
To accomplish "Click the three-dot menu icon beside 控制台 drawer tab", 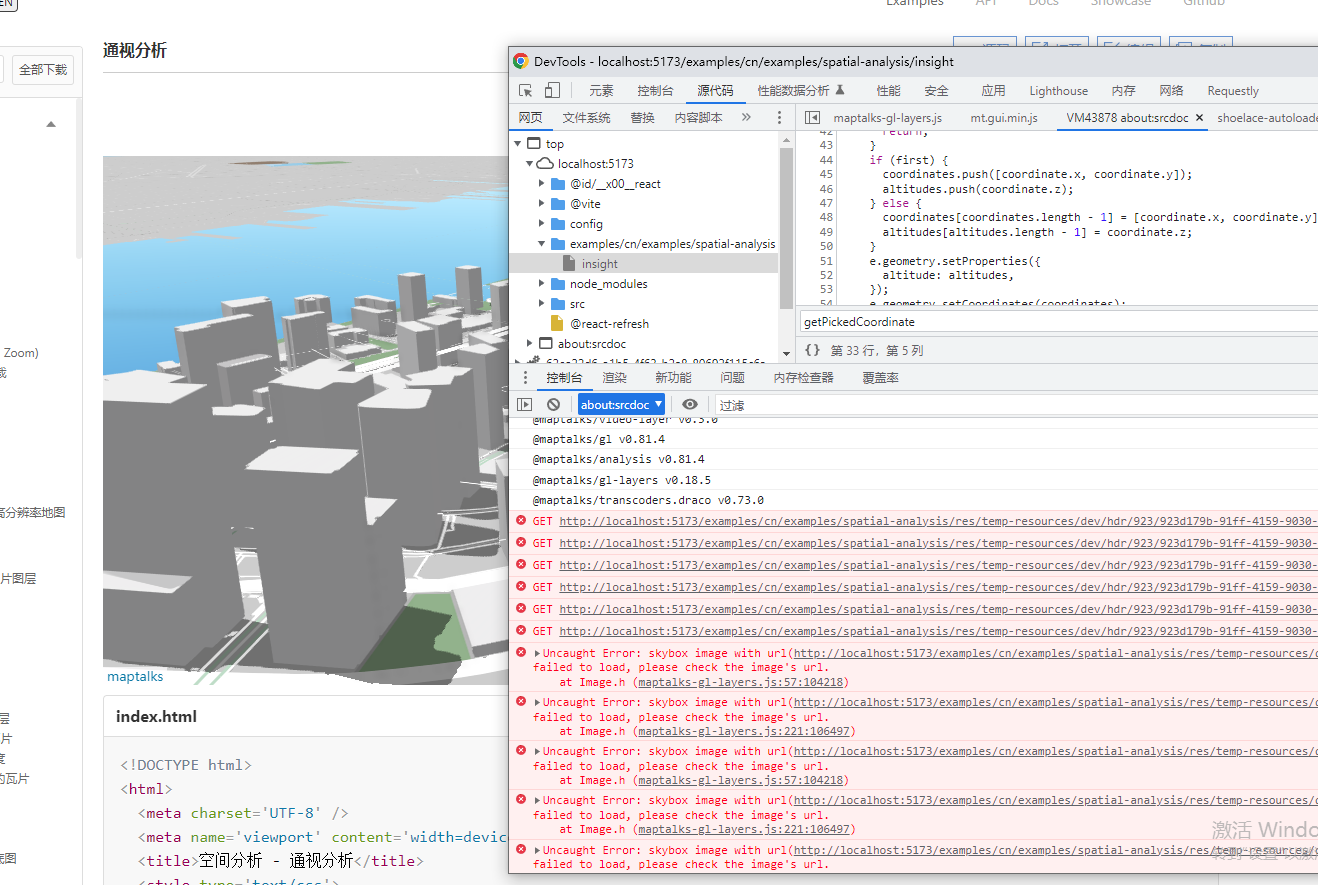I will pyautogui.click(x=526, y=377).
